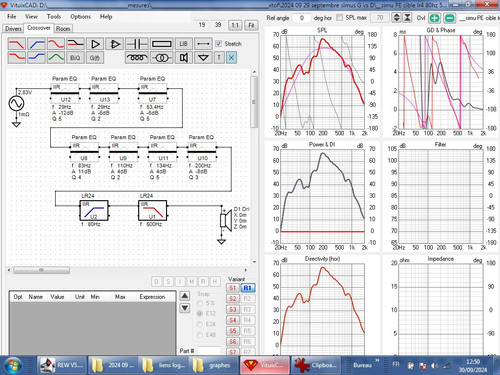
Task: Open REW V5 from the taskbar
Action: pyautogui.click(x=62, y=365)
